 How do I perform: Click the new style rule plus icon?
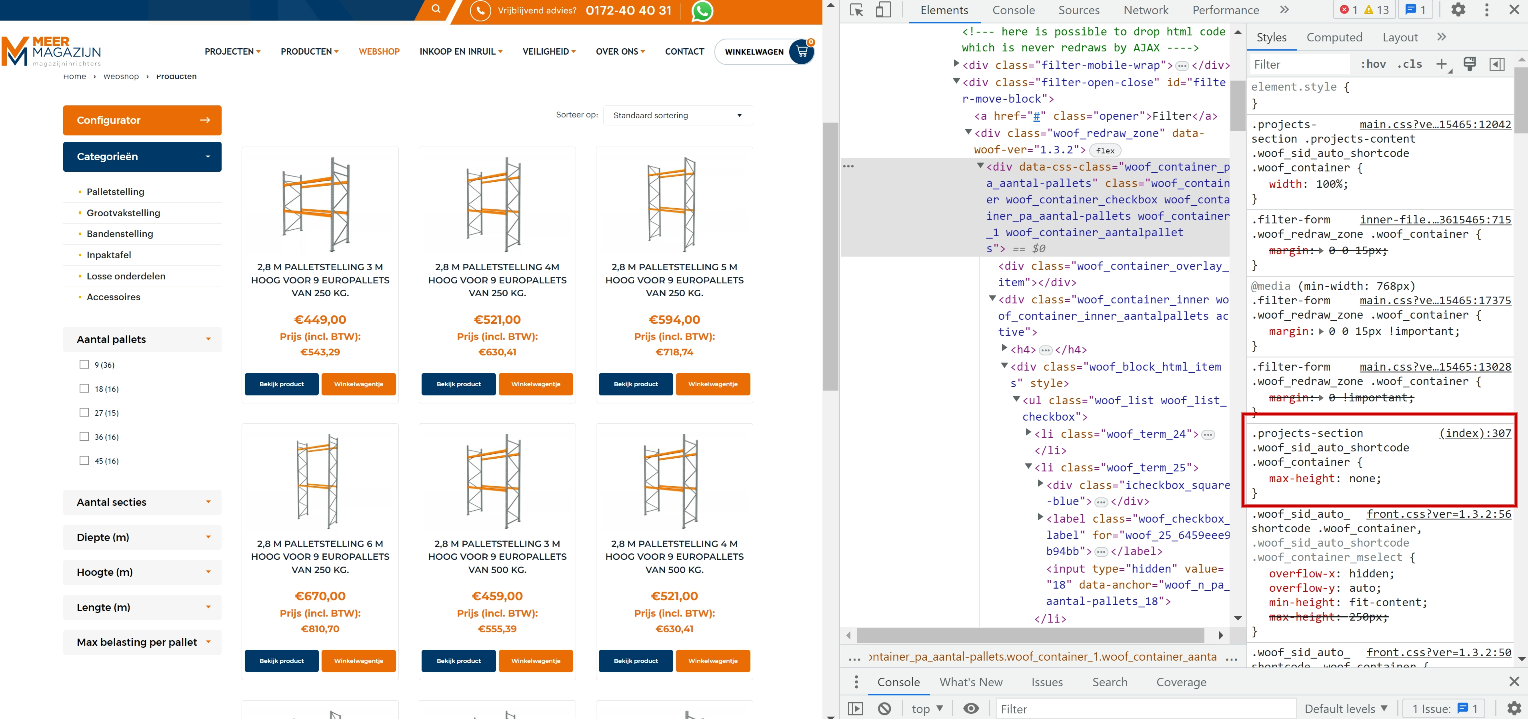pyautogui.click(x=1442, y=64)
